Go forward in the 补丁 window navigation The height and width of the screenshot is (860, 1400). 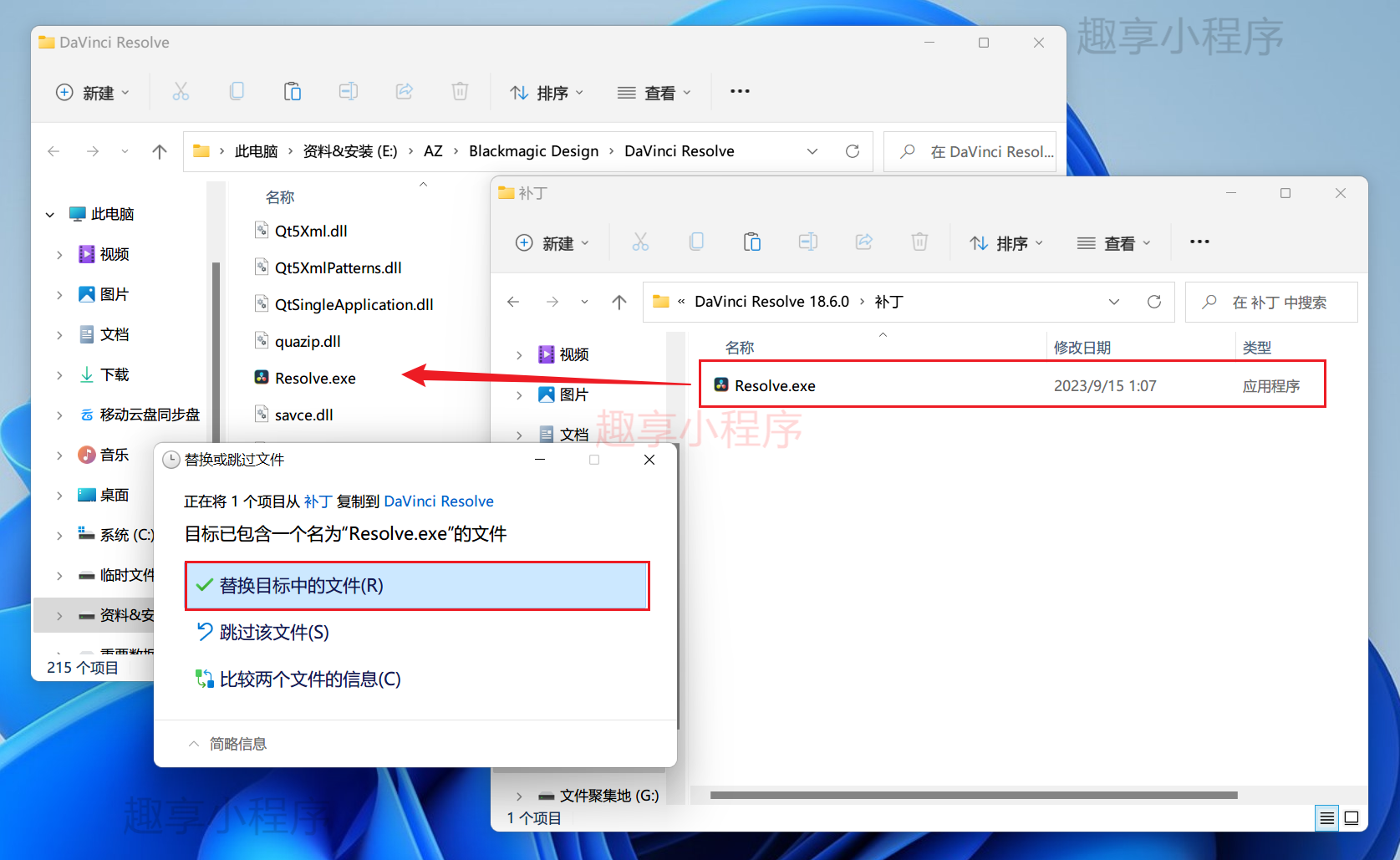552,302
